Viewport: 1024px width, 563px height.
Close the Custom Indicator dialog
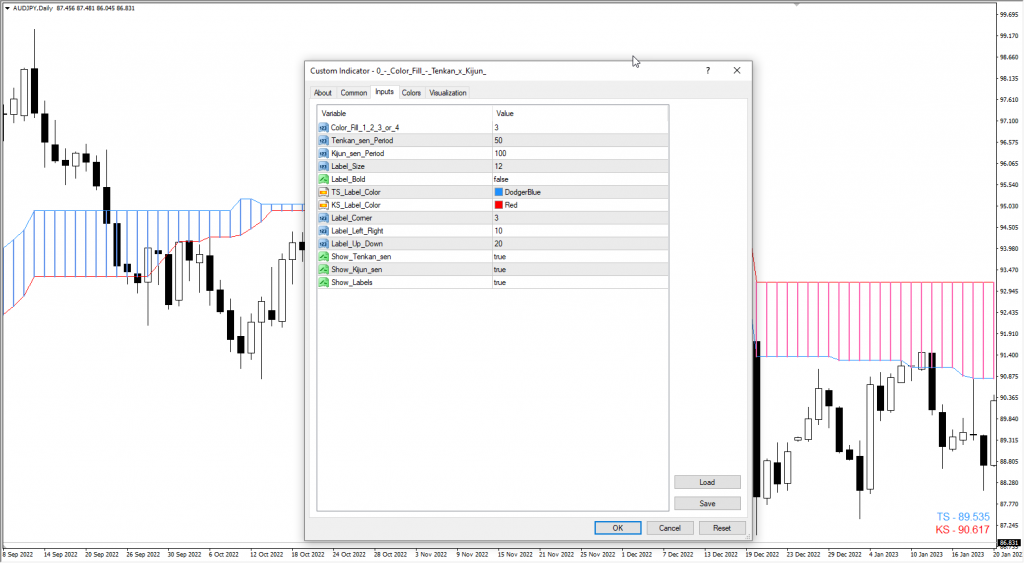(x=737, y=71)
